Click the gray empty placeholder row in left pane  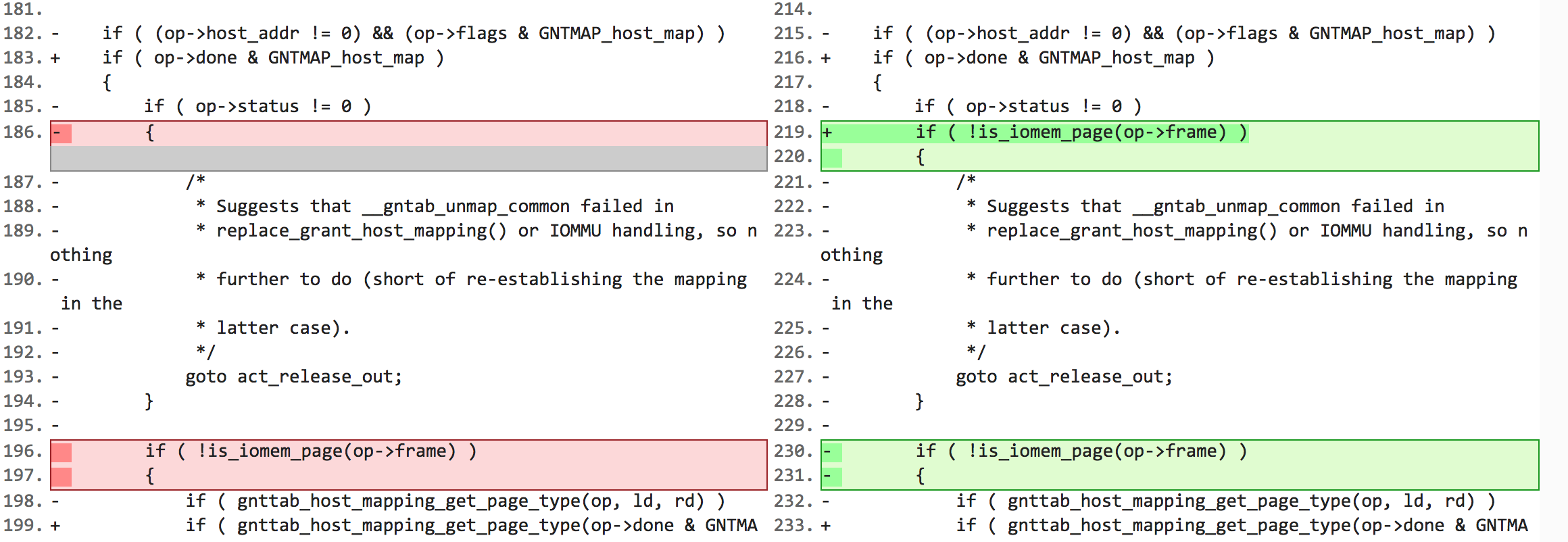coord(408,158)
